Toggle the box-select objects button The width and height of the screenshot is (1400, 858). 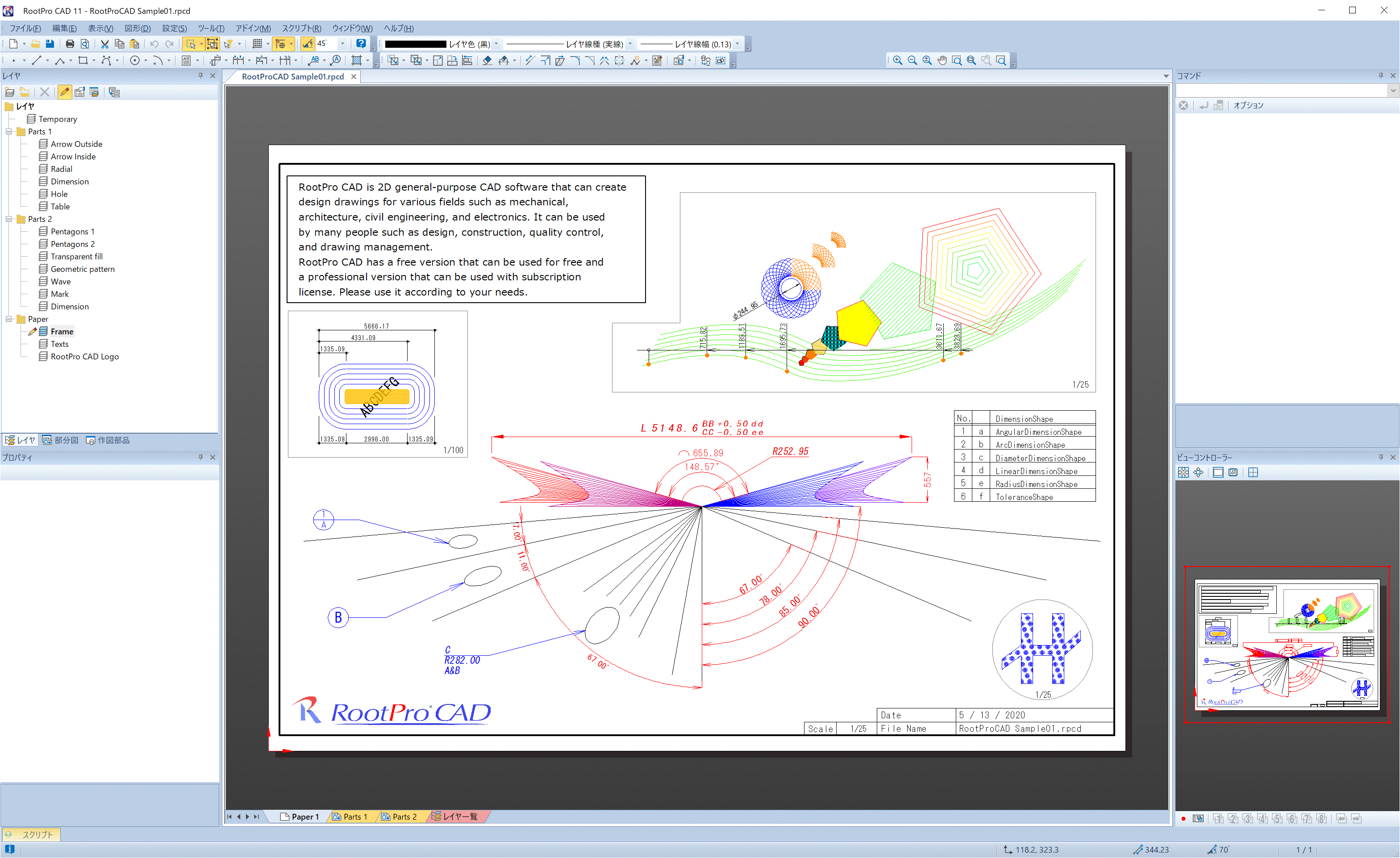coord(212,44)
